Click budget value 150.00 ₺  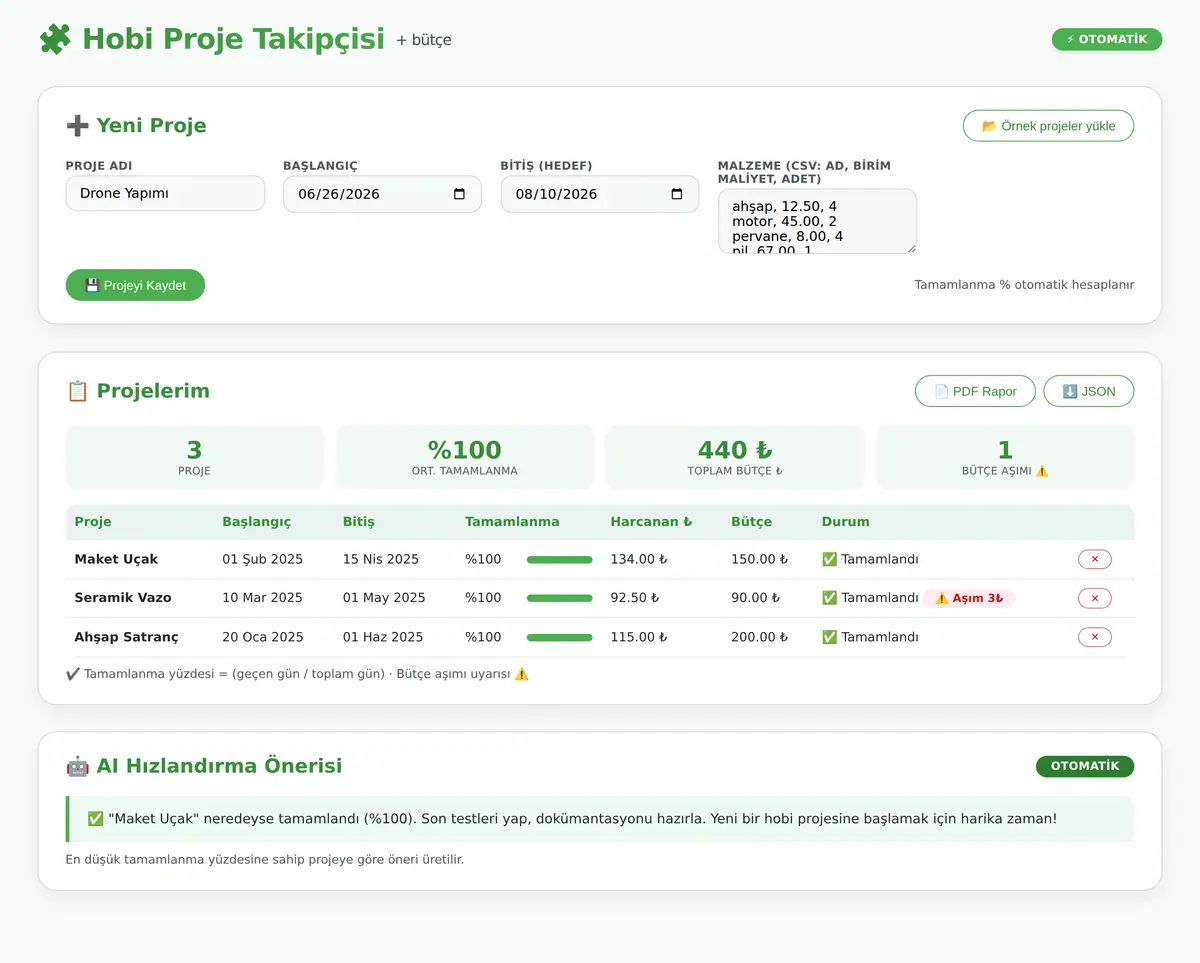tap(760, 559)
